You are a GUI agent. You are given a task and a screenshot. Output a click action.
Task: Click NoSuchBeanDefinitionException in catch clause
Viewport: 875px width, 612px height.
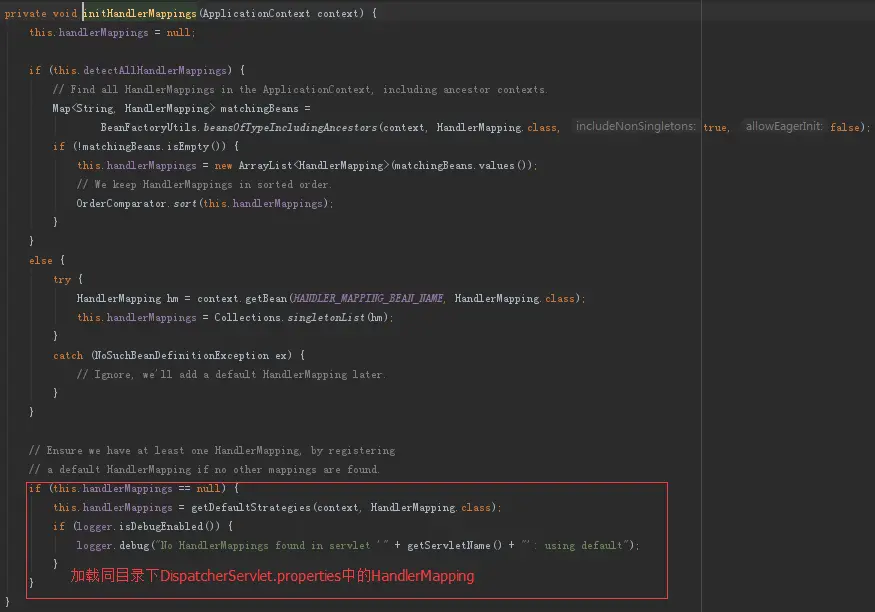(181, 355)
